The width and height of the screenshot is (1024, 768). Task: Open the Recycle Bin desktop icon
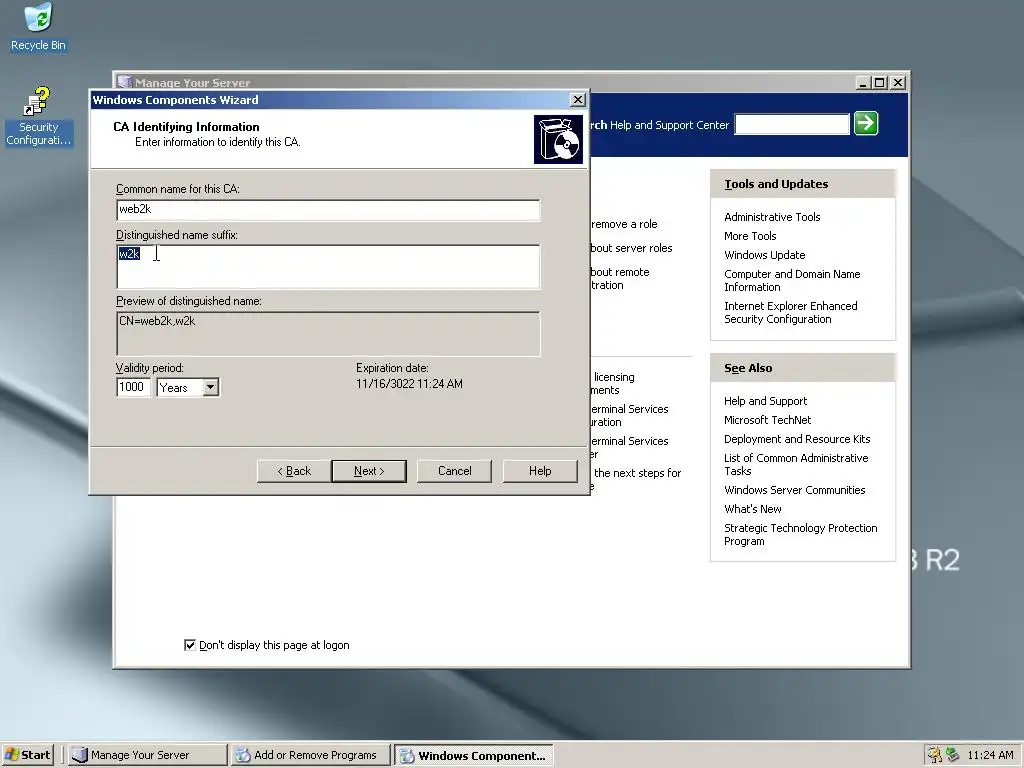[38, 27]
